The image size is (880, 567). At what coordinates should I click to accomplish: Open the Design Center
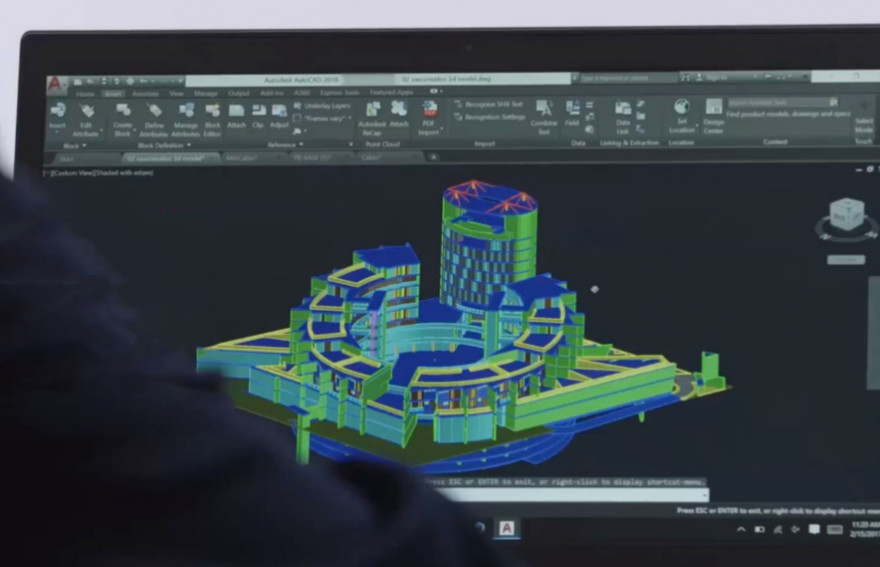713,116
